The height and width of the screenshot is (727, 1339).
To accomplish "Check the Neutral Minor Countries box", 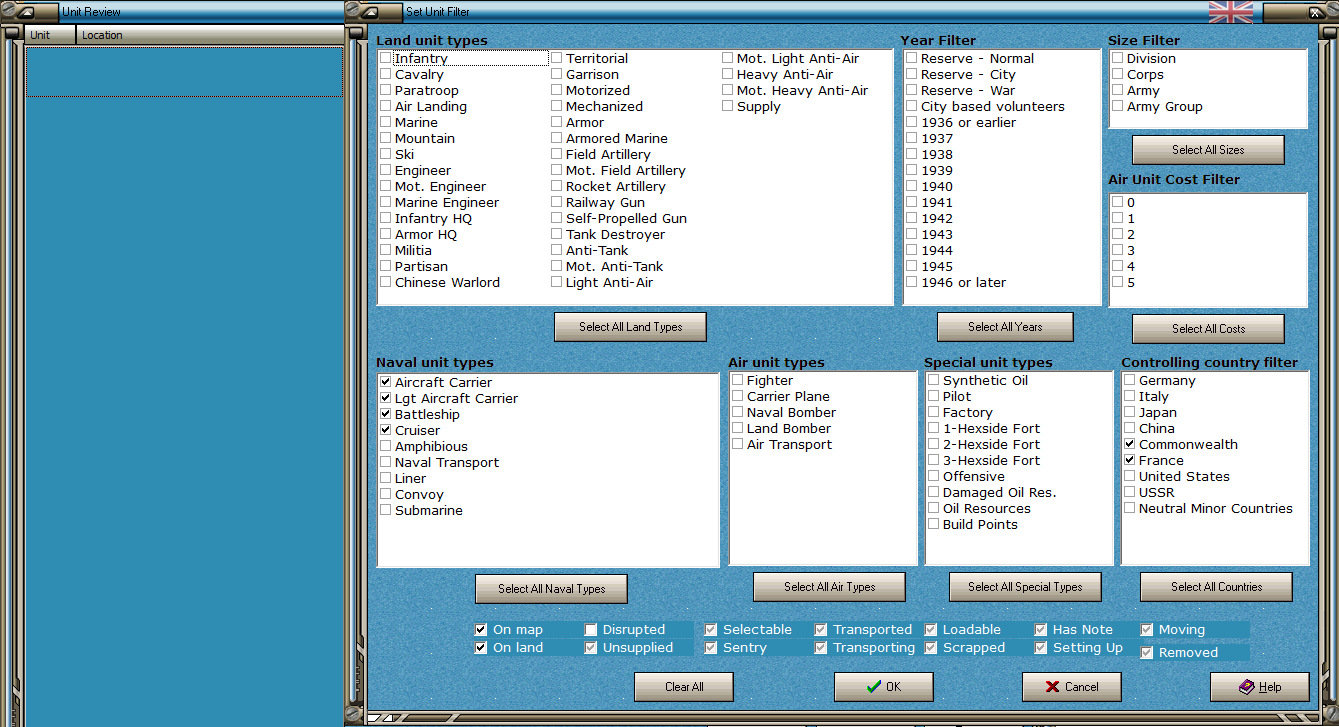I will point(1129,508).
